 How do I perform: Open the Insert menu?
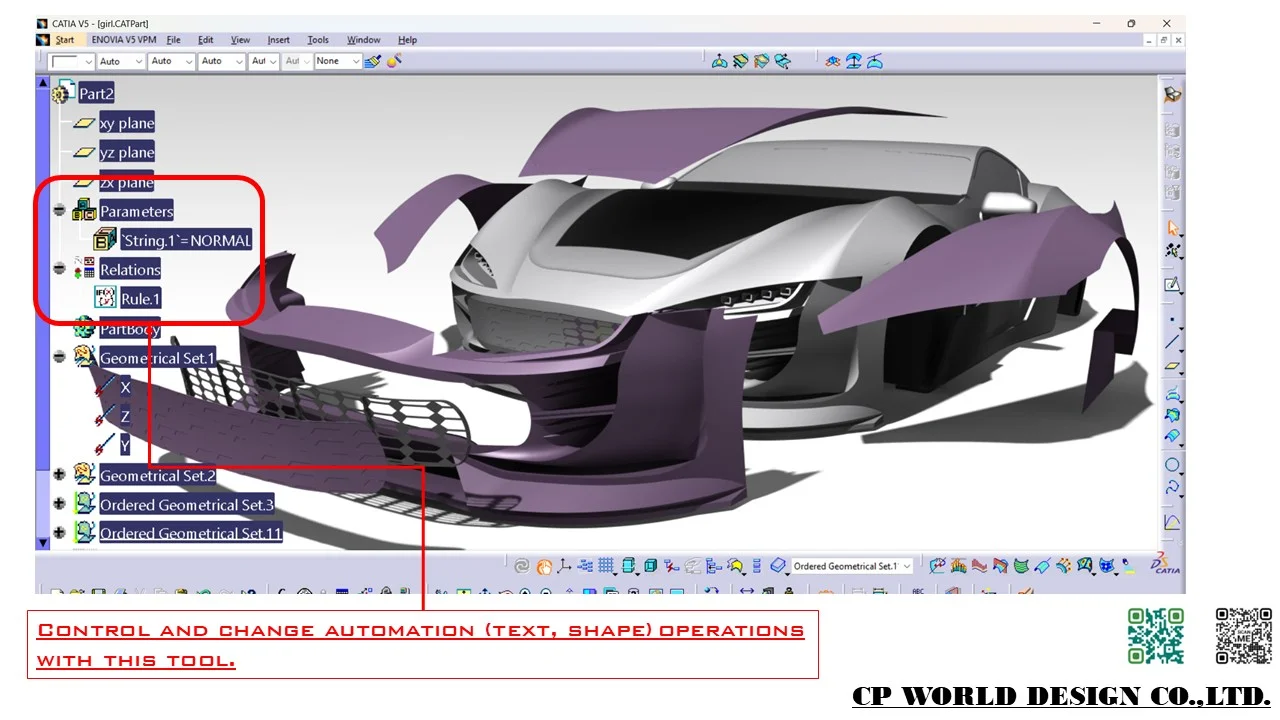(278, 40)
